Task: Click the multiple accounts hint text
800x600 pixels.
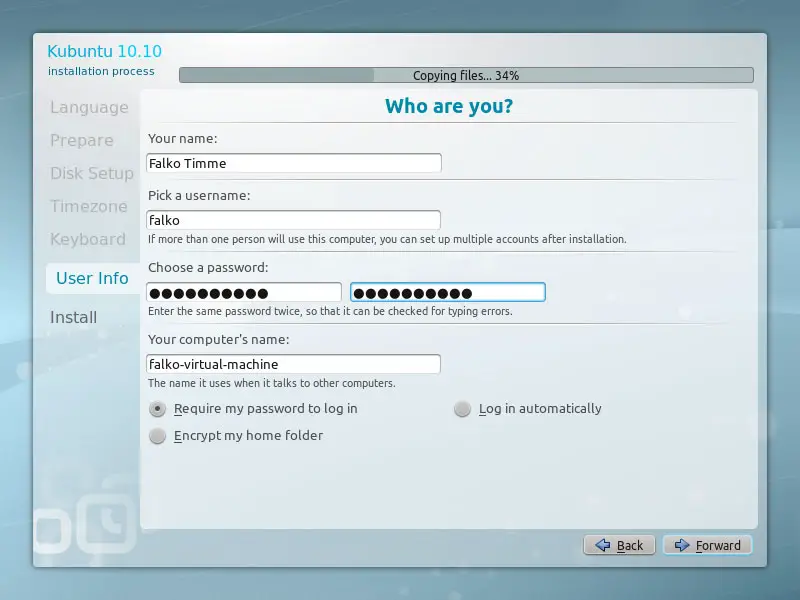Action: coord(387,239)
